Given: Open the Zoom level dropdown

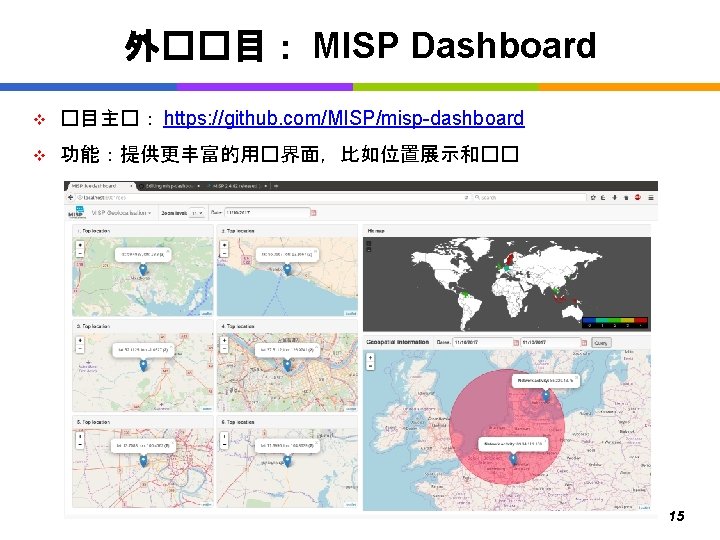Looking at the screenshot, I should 197,213.
